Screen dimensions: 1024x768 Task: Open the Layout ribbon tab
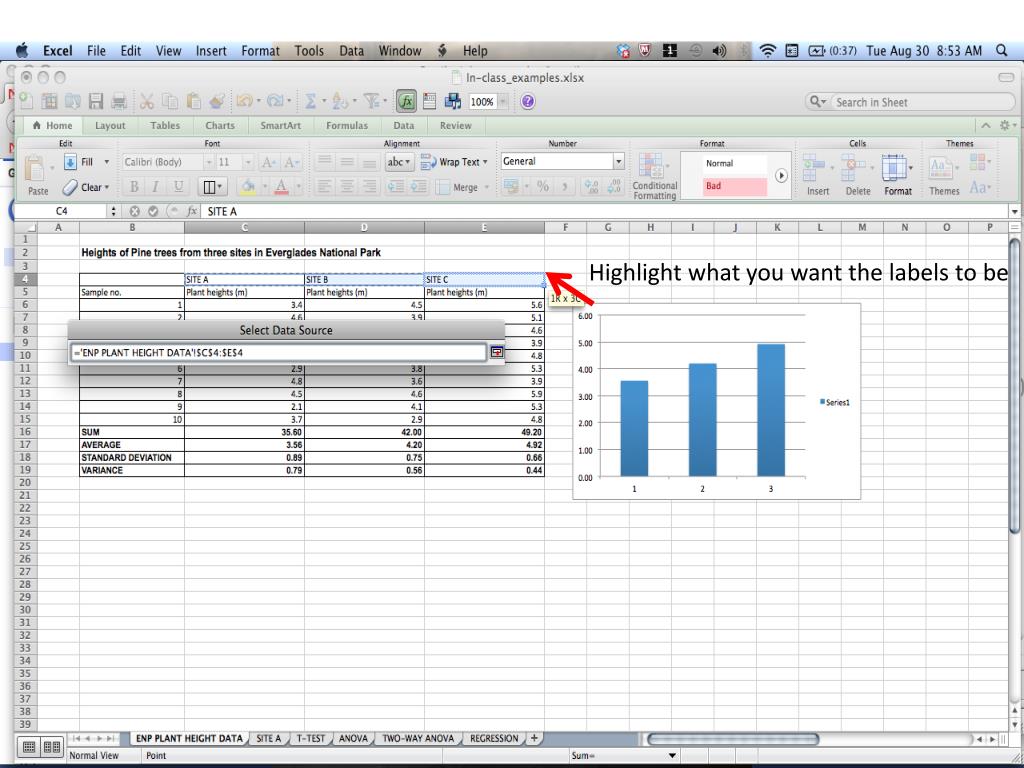tap(110, 125)
